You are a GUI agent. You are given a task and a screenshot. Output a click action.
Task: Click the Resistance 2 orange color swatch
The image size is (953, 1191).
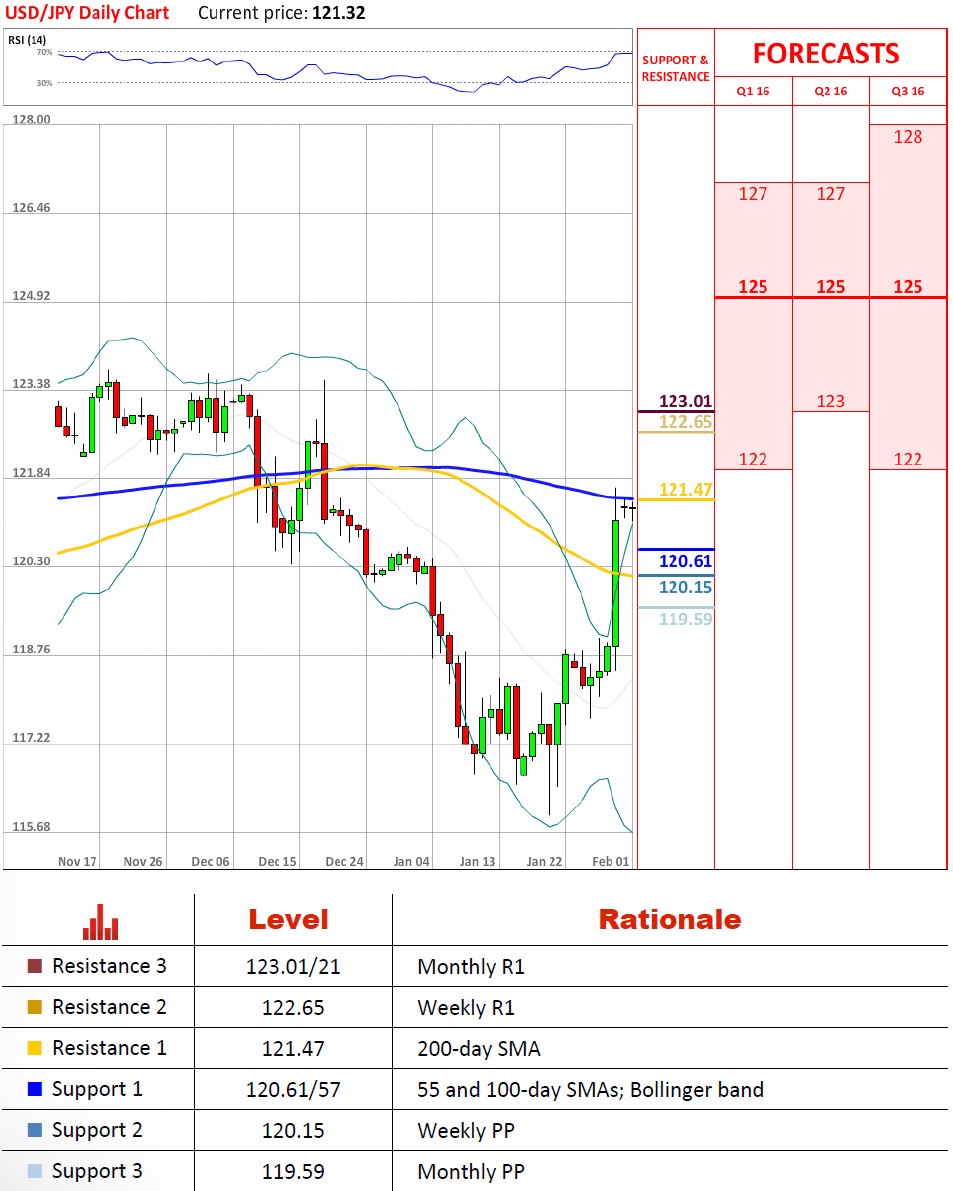pyautogui.click(x=34, y=1007)
